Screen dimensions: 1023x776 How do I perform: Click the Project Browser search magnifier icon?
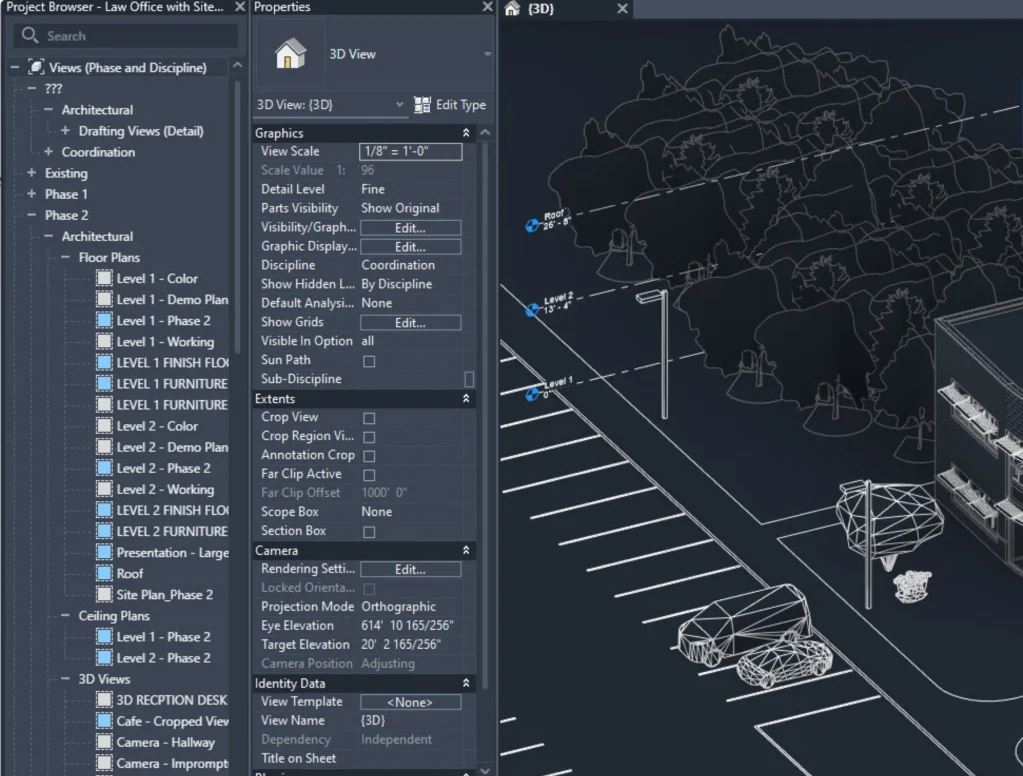pyautogui.click(x=29, y=35)
